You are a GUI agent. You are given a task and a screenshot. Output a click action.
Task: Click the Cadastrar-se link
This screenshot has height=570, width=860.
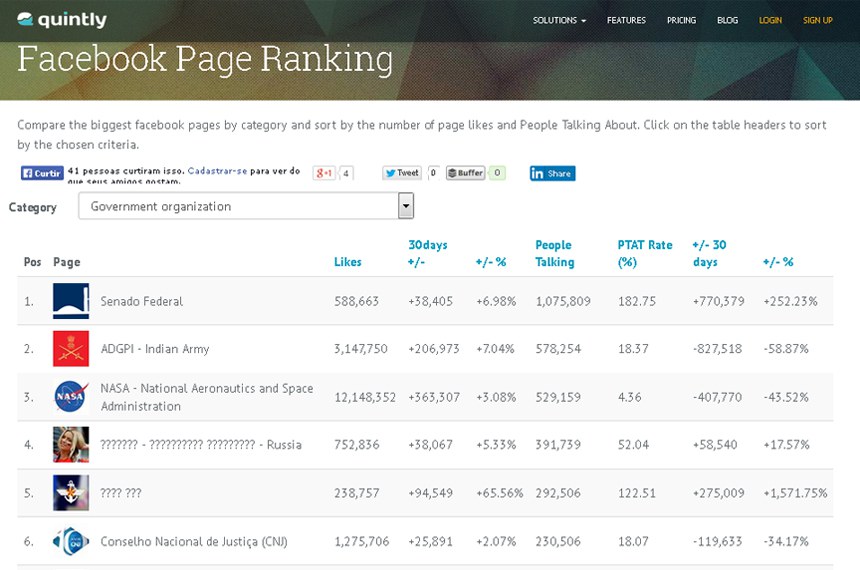[217, 171]
